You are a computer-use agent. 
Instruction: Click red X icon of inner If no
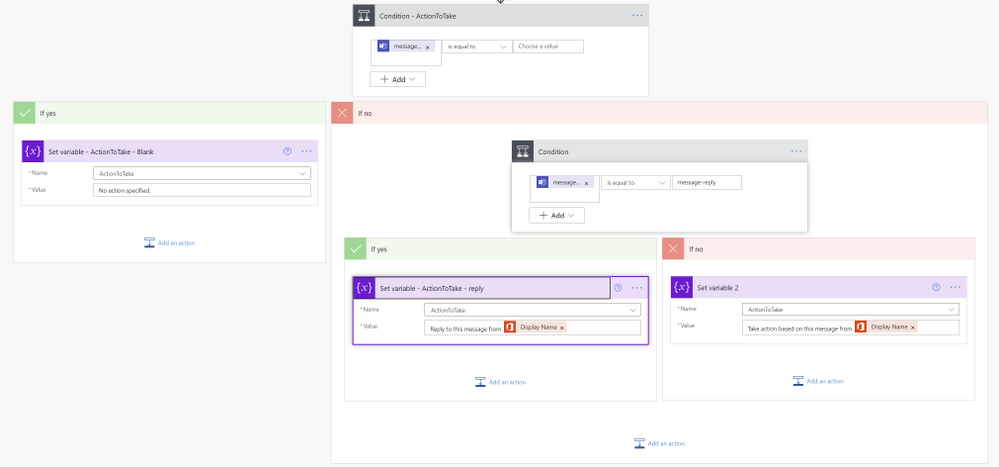click(673, 249)
